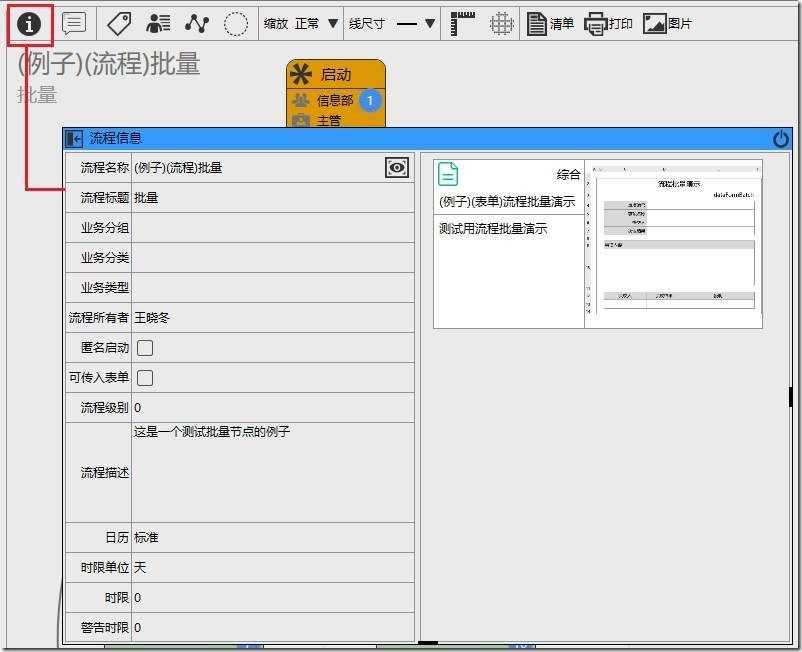Viewport: 802px width, 652px height.
Task: Open the participants list icon
Action: (x=158, y=24)
